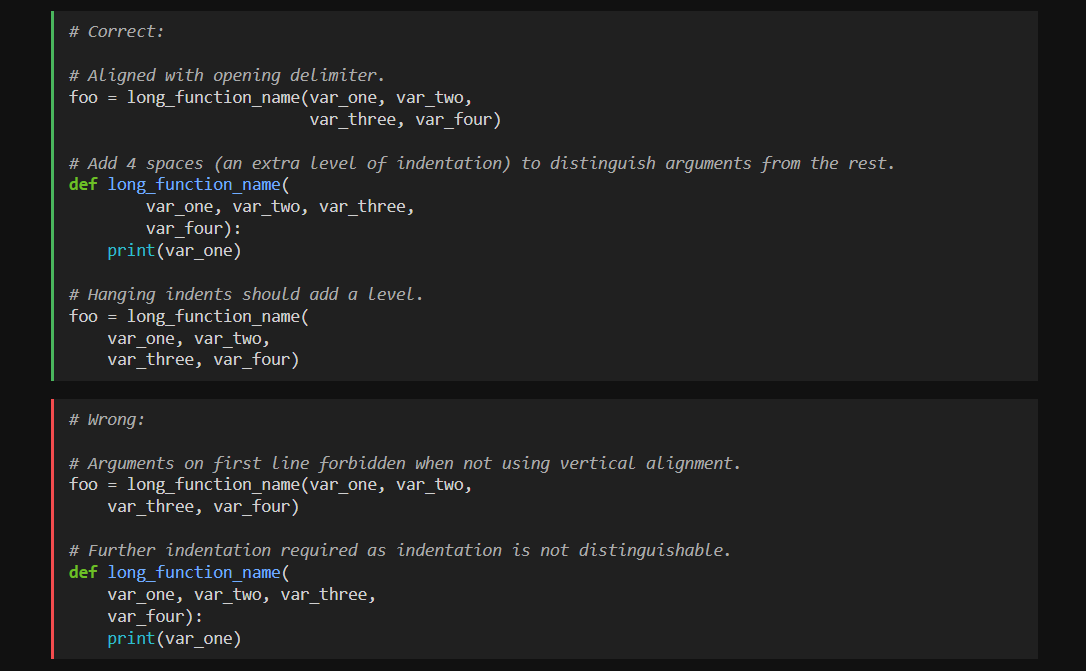Click the "Aligned with opening delimiter" comment

coord(227,75)
